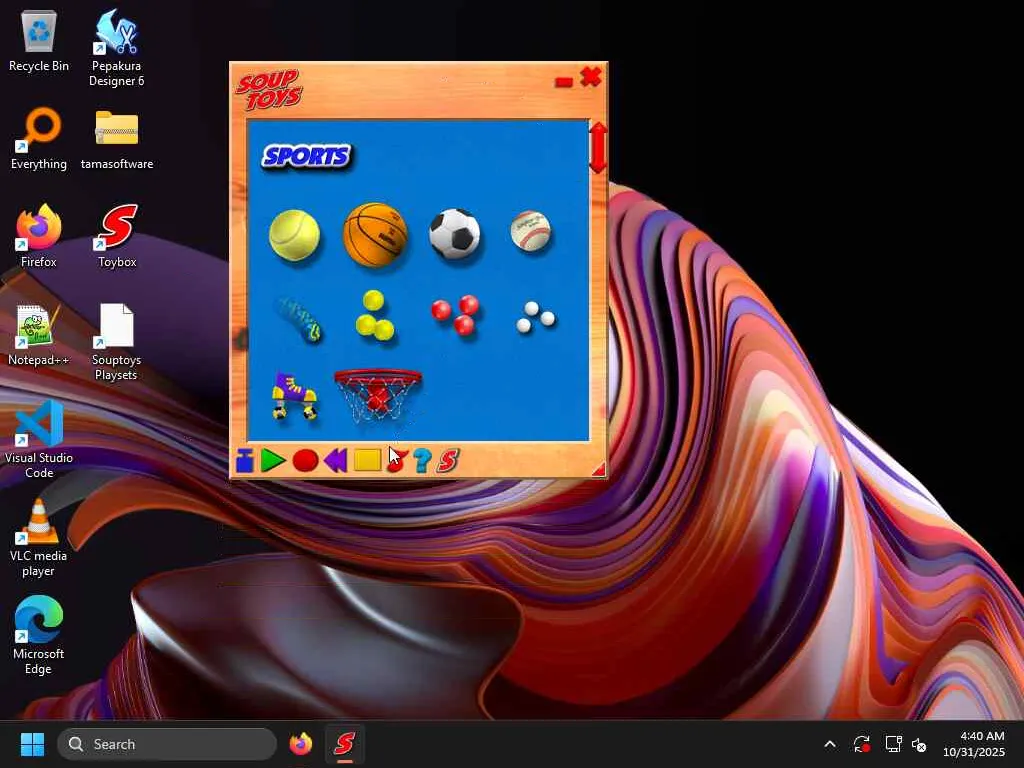Screen dimensions: 1024x768
Task: Click the red record circle button
Action: 305,460
